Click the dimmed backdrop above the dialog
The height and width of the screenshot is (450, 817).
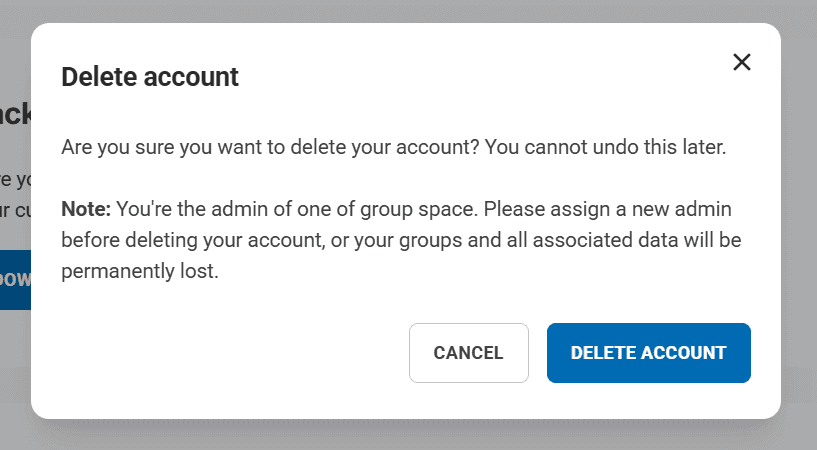(400, 10)
